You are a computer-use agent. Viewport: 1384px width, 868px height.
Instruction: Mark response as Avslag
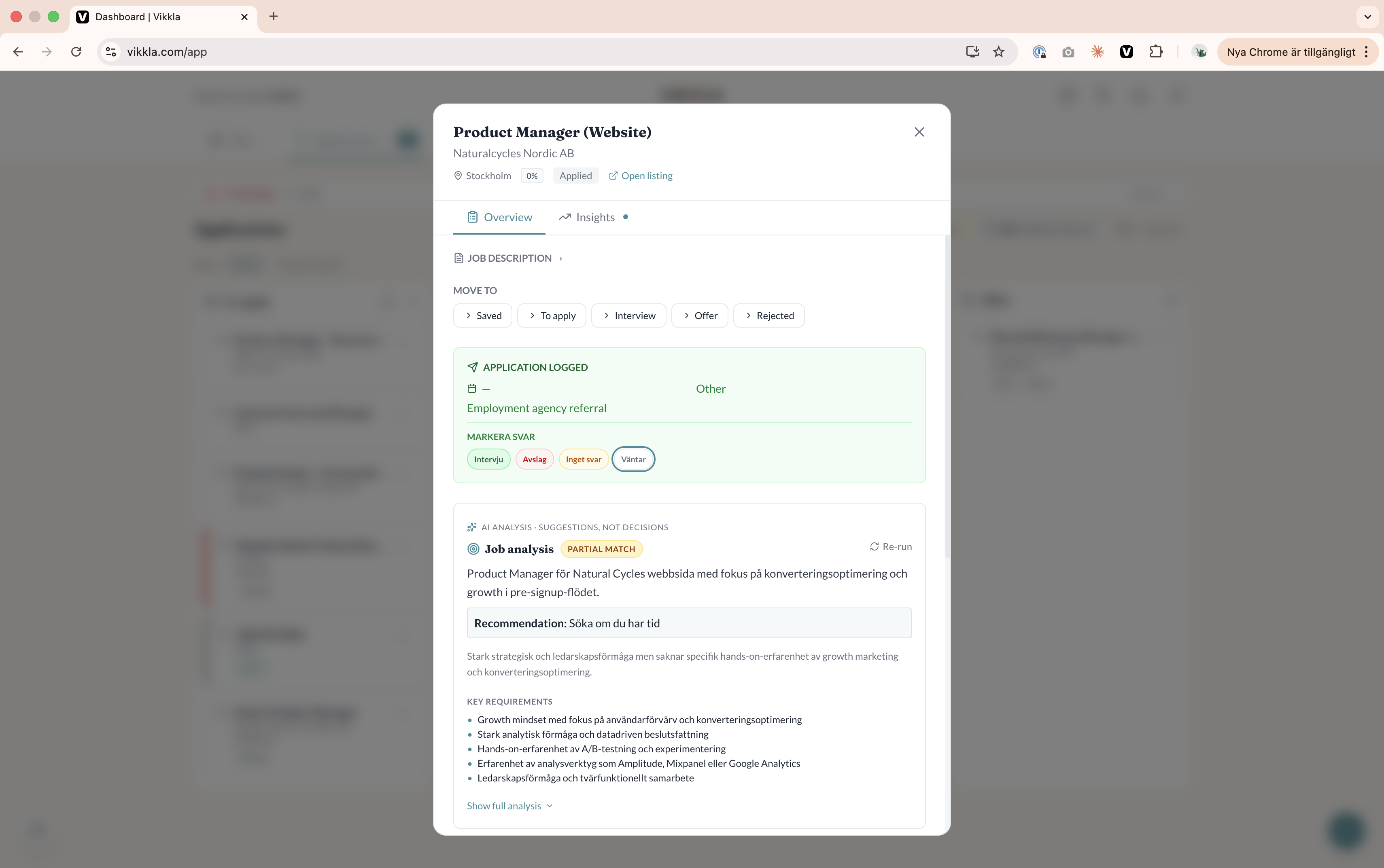pyautogui.click(x=534, y=459)
